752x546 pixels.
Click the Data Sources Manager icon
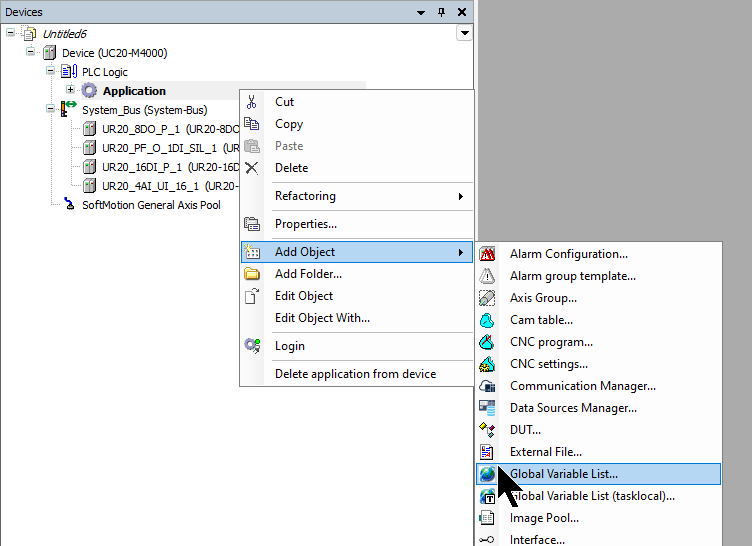click(x=487, y=408)
